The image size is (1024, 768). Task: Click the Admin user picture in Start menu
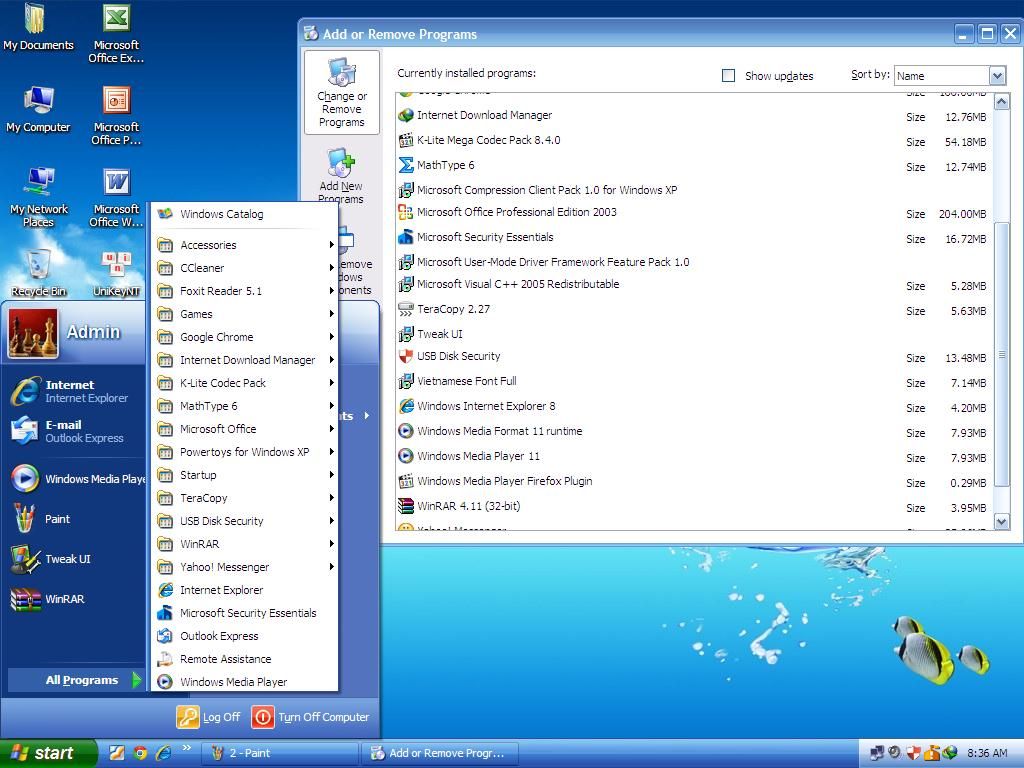[x=33, y=333]
